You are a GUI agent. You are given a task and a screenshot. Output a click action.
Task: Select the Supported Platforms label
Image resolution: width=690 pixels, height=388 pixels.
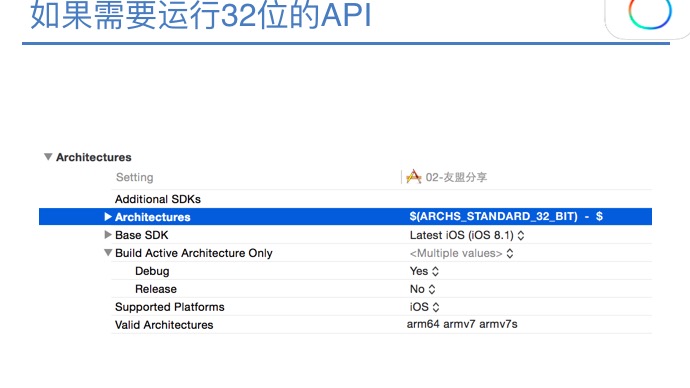point(170,307)
